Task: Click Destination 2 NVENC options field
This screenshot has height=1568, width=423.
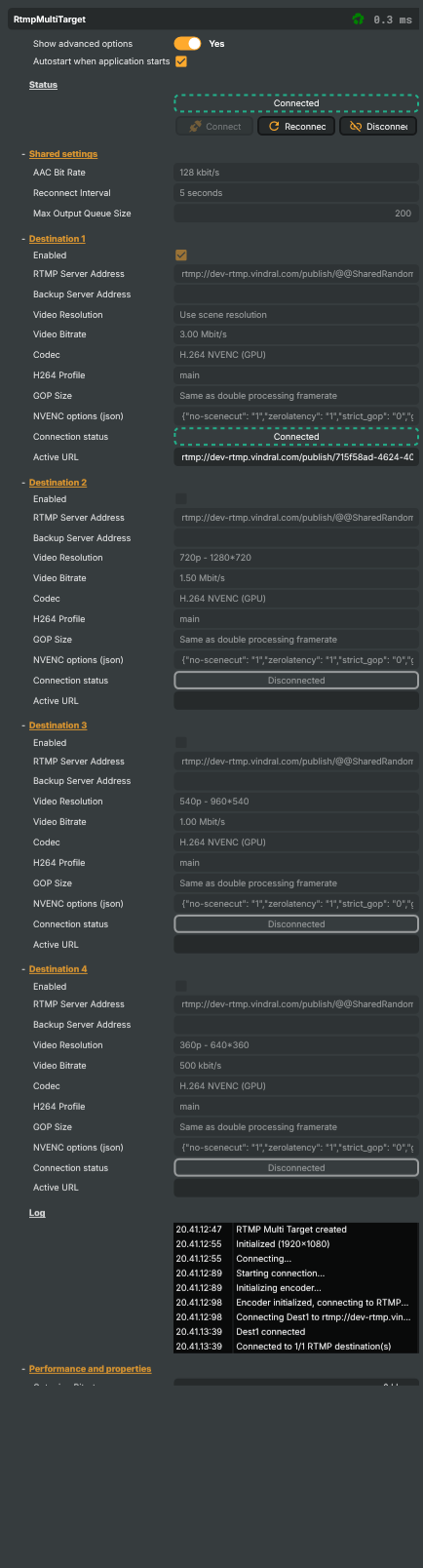Action: pos(296,660)
